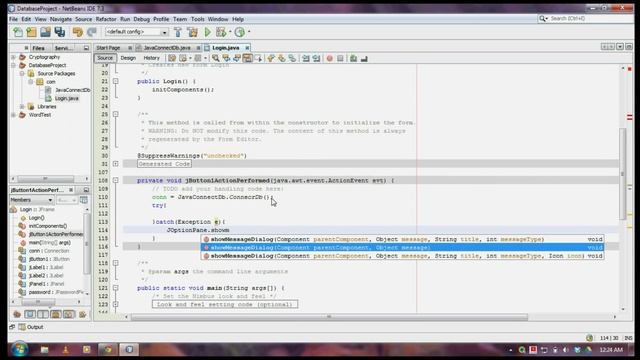The height and width of the screenshot is (360, 640).
Task: Click the New File toolbar icon
Action: 18,32
